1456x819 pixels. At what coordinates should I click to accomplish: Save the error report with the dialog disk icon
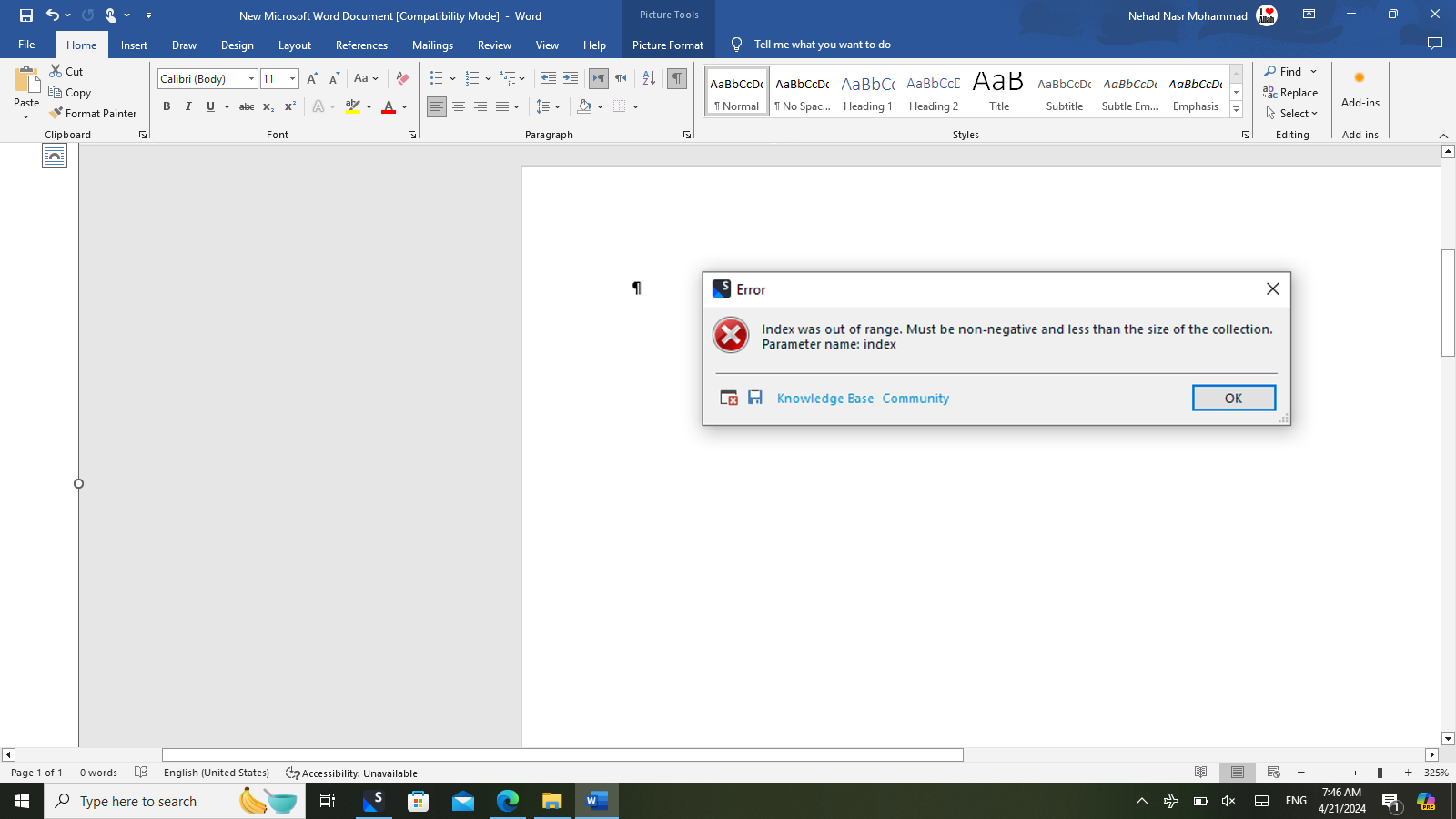tap(755, 398)
